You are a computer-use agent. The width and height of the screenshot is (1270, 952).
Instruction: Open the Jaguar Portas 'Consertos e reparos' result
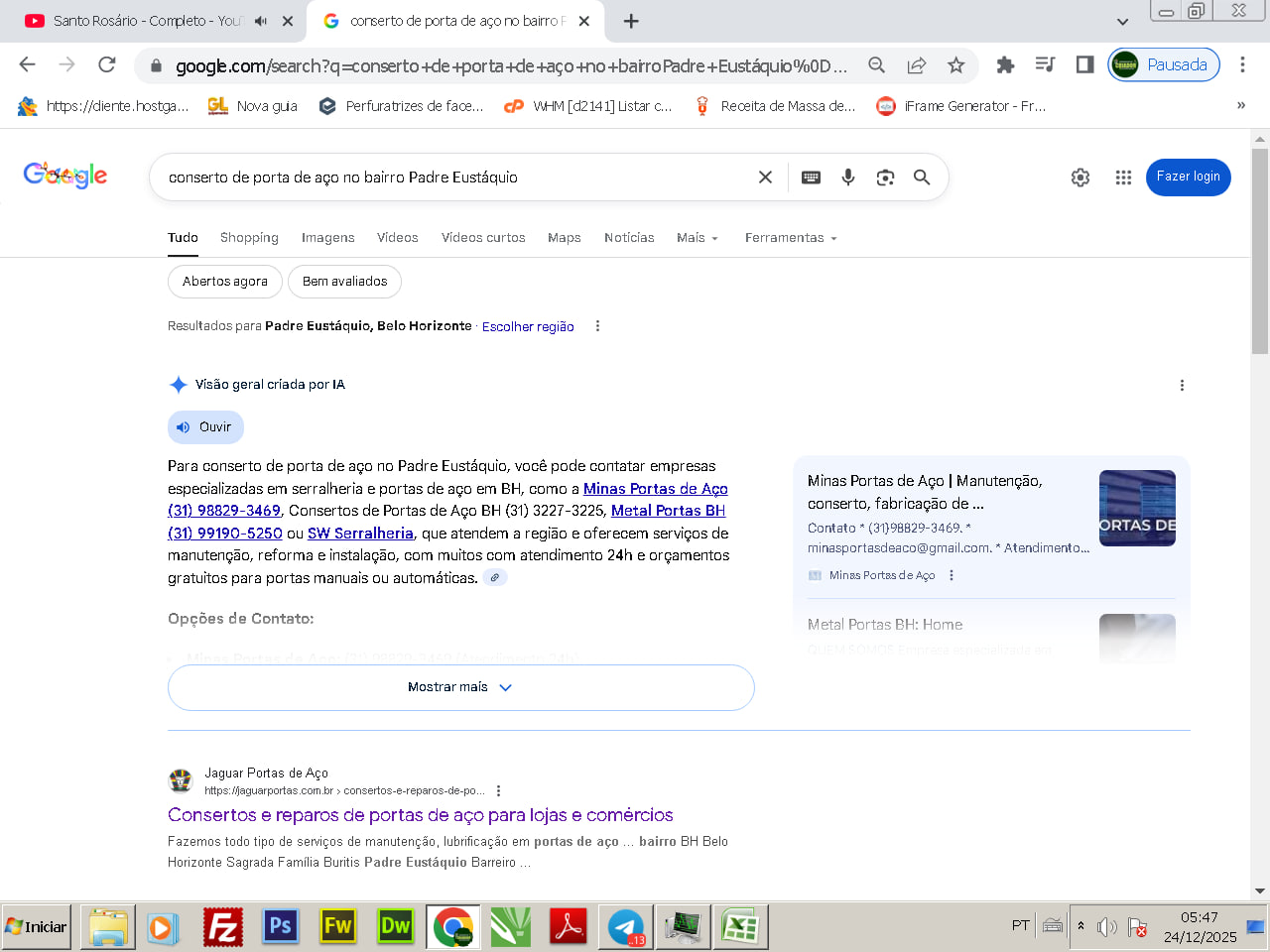click(421, 815)
